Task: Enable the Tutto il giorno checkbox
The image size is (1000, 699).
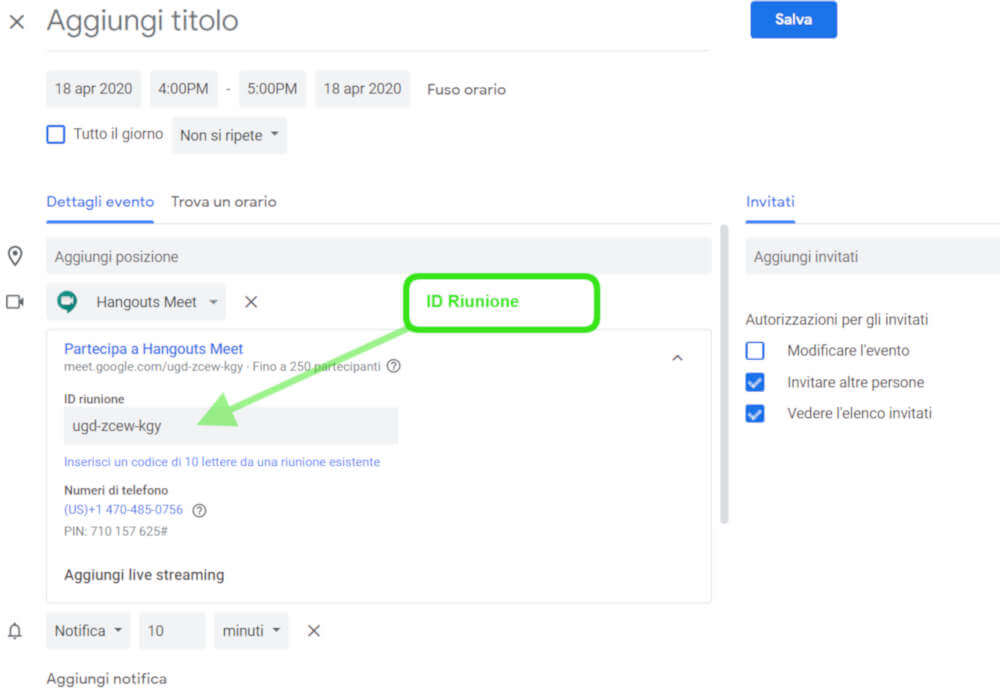Action: tap(56, 134)
